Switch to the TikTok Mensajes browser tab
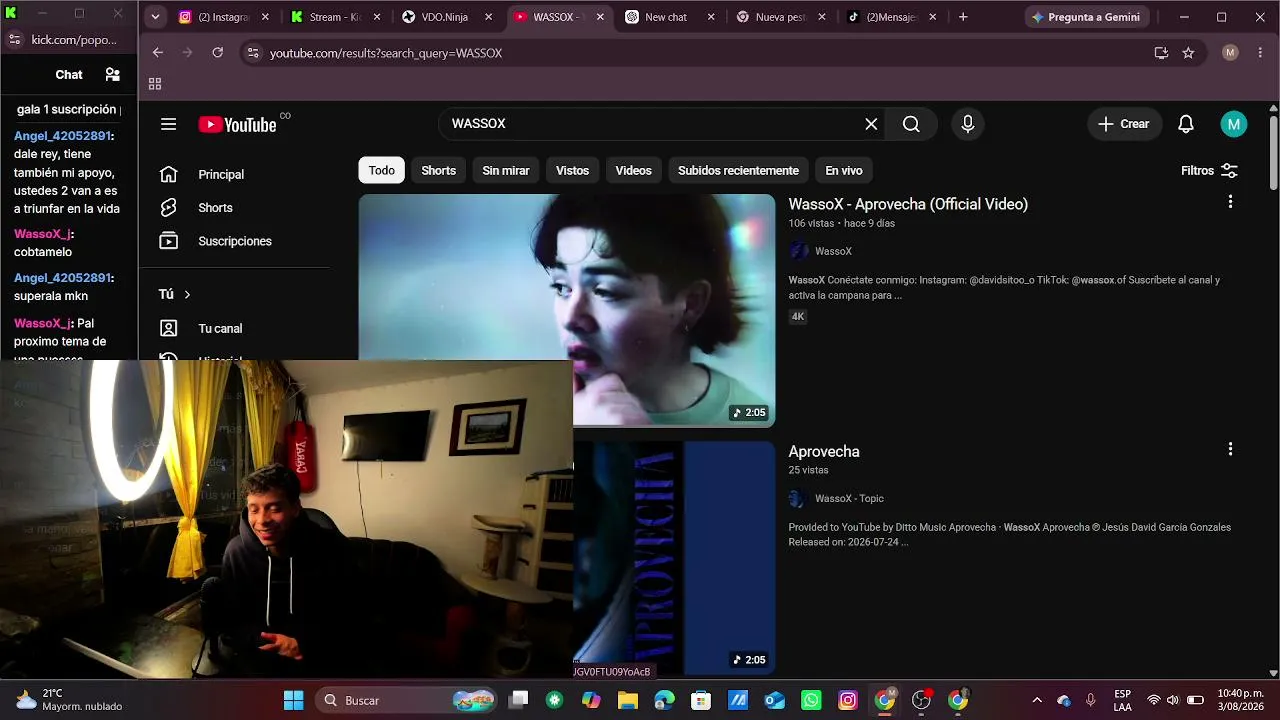The width and height of the screenshot is (1280, 720). click(893, 17)
